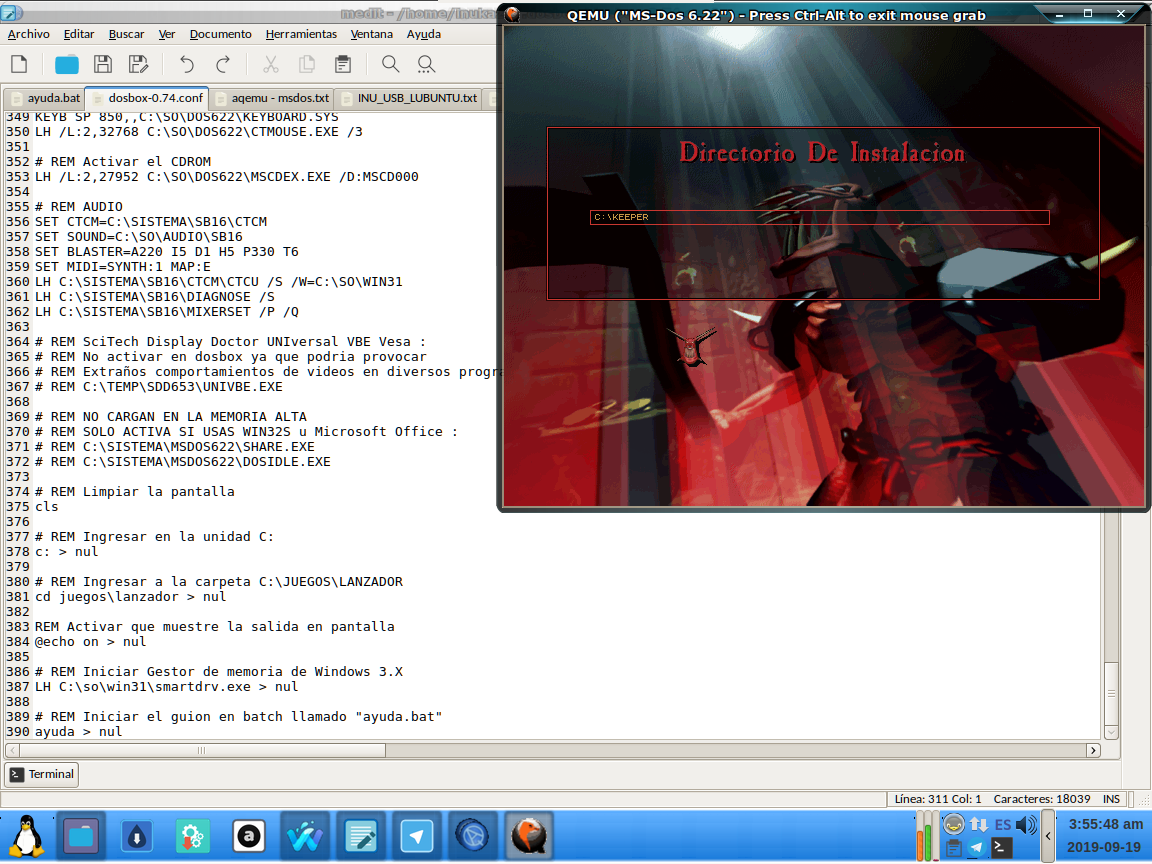Click the 'Directorio De Instalacion' heading in QEMU
The height and width of the screenshot is (864, 1152).
pyautogui.click(x=822, y=154)
